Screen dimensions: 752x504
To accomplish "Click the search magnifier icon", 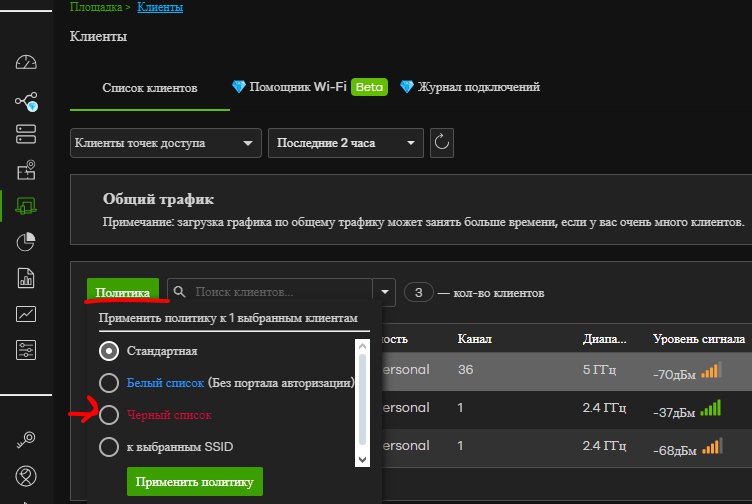I will (179, 292).
